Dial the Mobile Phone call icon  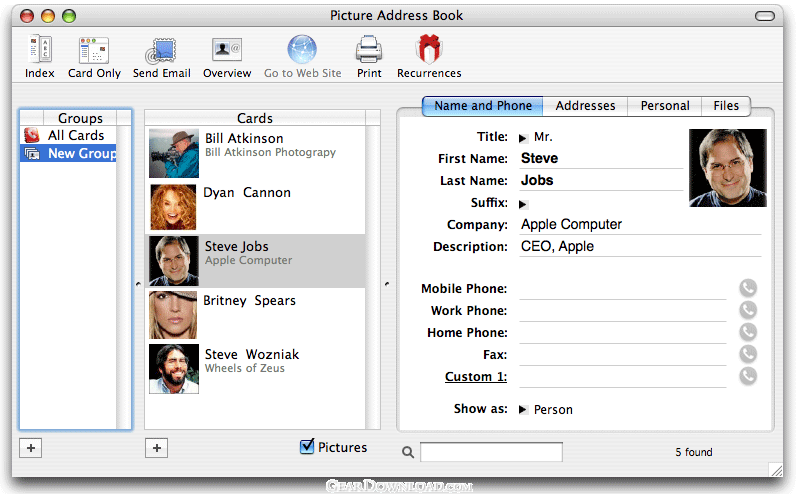click(x=748, y=288)
